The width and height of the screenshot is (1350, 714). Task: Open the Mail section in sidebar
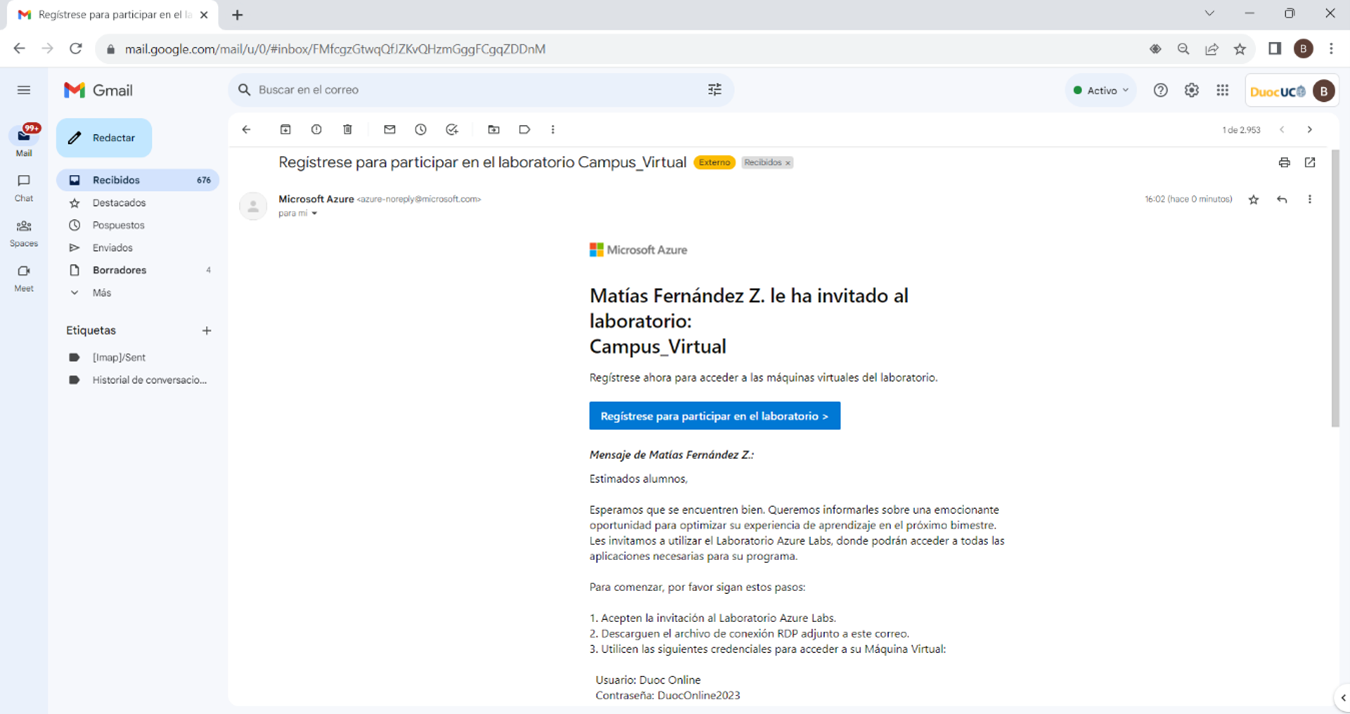tap(24, 140)
